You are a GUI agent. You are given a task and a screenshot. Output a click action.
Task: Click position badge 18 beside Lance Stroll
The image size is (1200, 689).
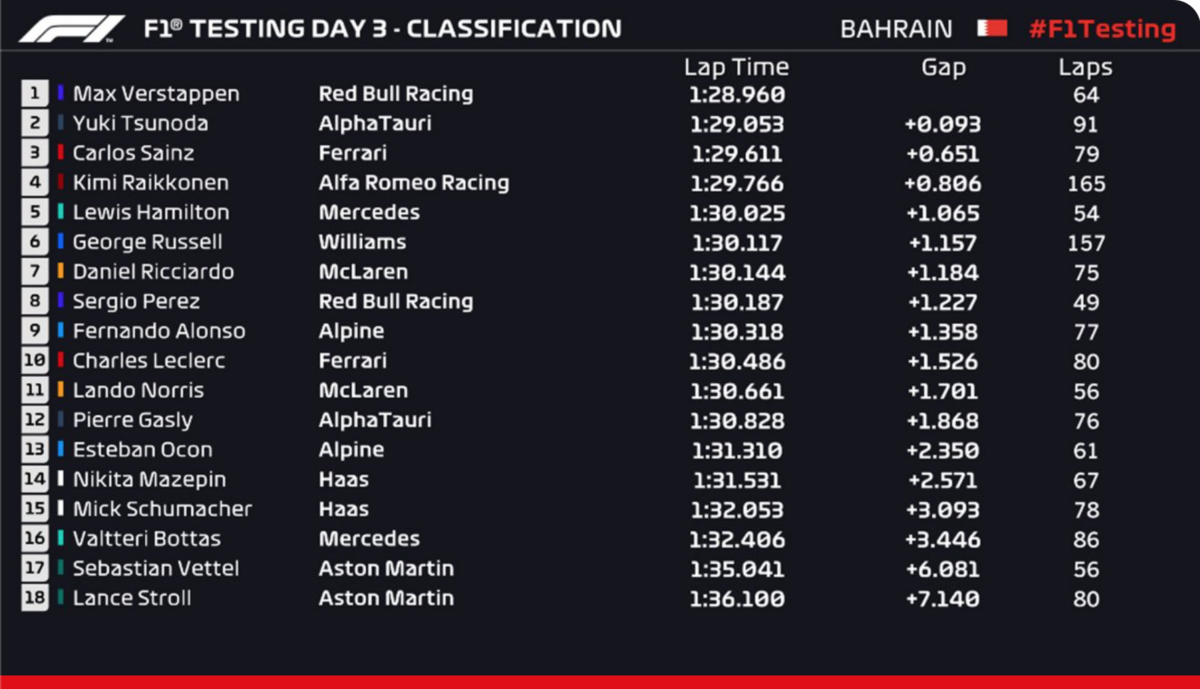tap(35, 598)
